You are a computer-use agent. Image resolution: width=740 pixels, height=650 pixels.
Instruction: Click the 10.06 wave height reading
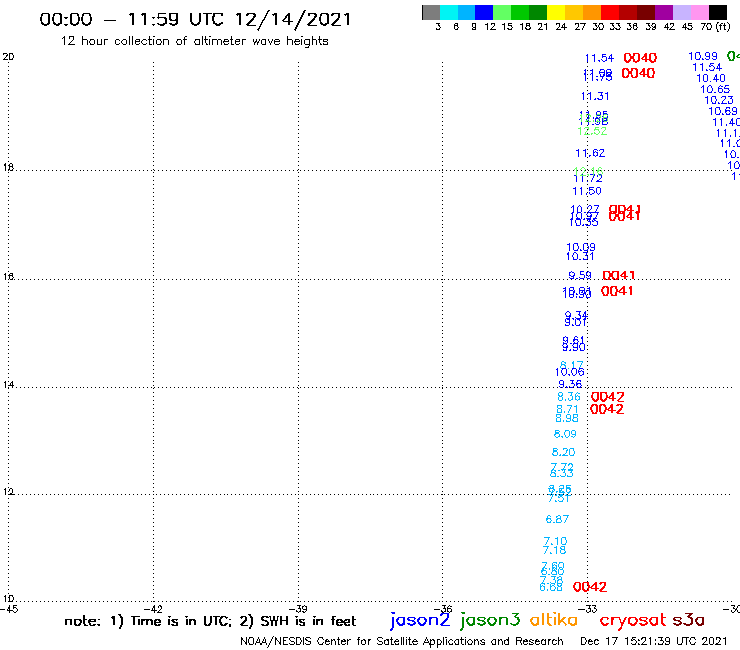point(570,372)
